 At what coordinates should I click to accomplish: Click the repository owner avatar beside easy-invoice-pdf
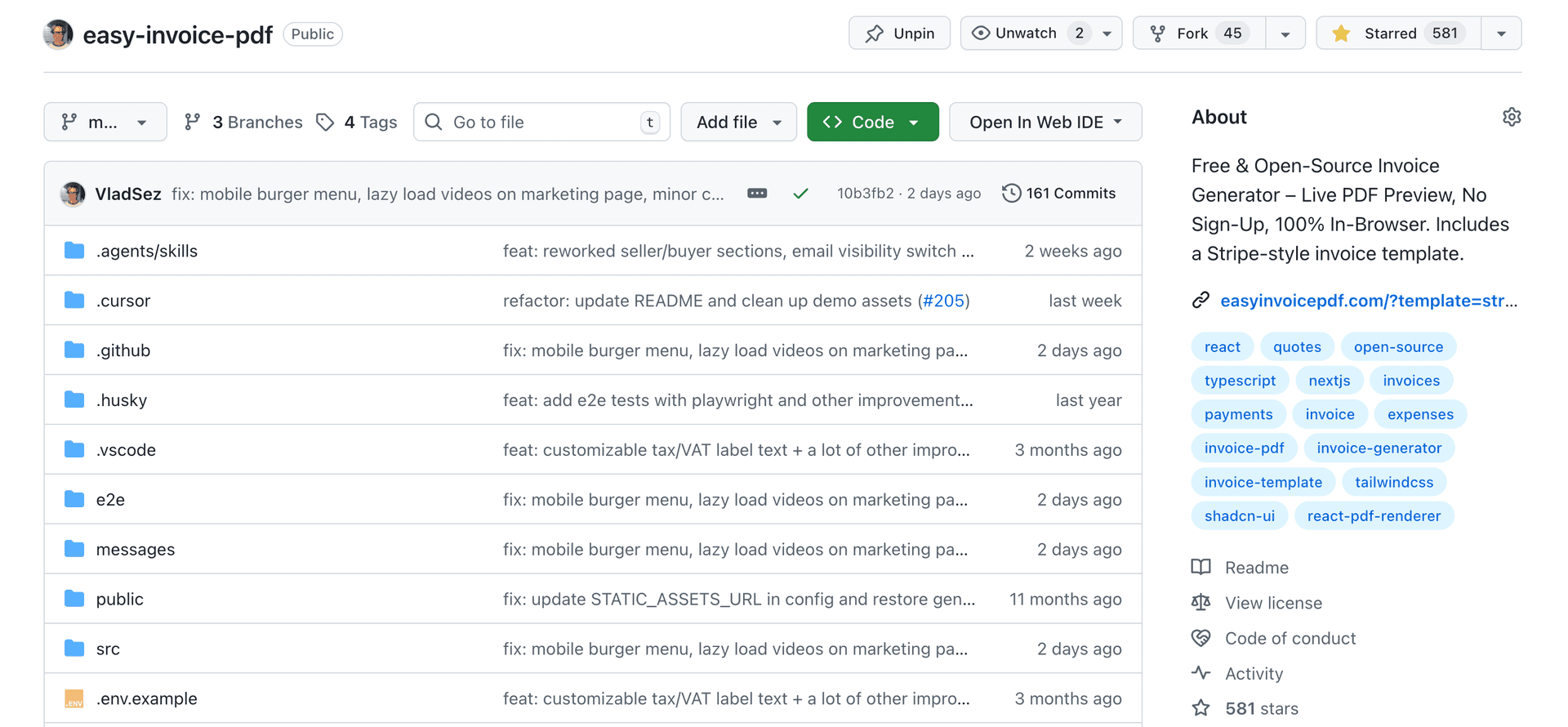pos(58,34)
